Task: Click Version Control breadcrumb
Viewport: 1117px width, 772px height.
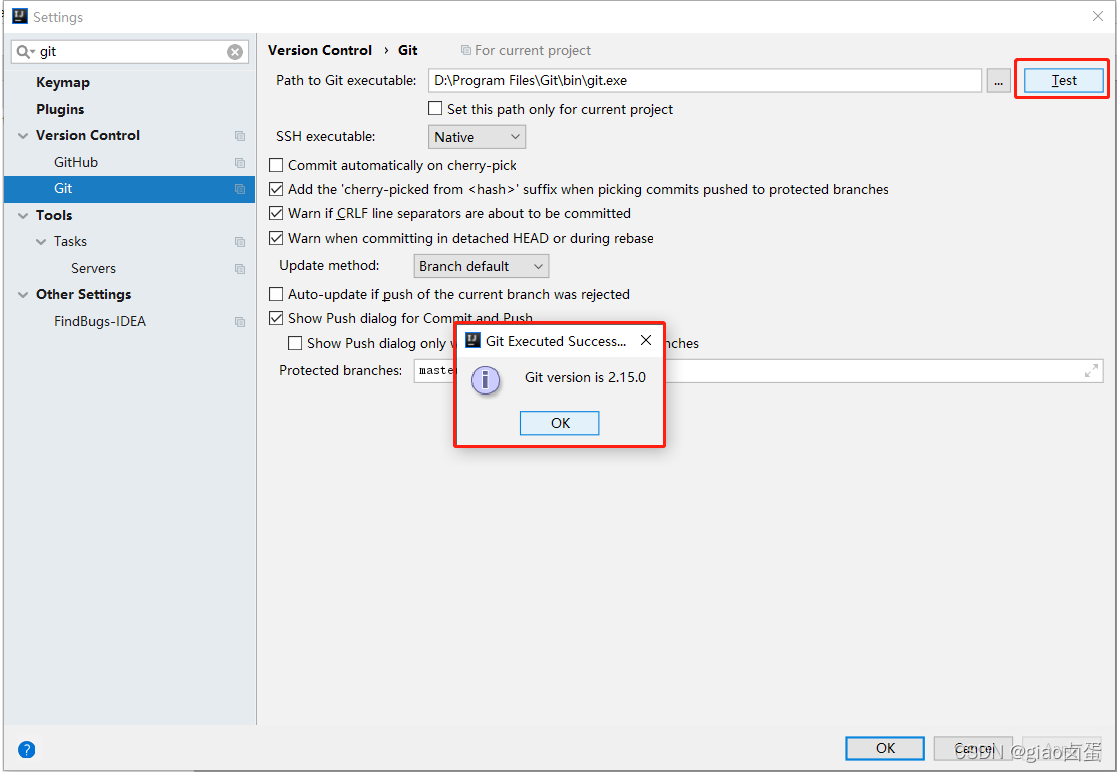Action: click(320, 51)
